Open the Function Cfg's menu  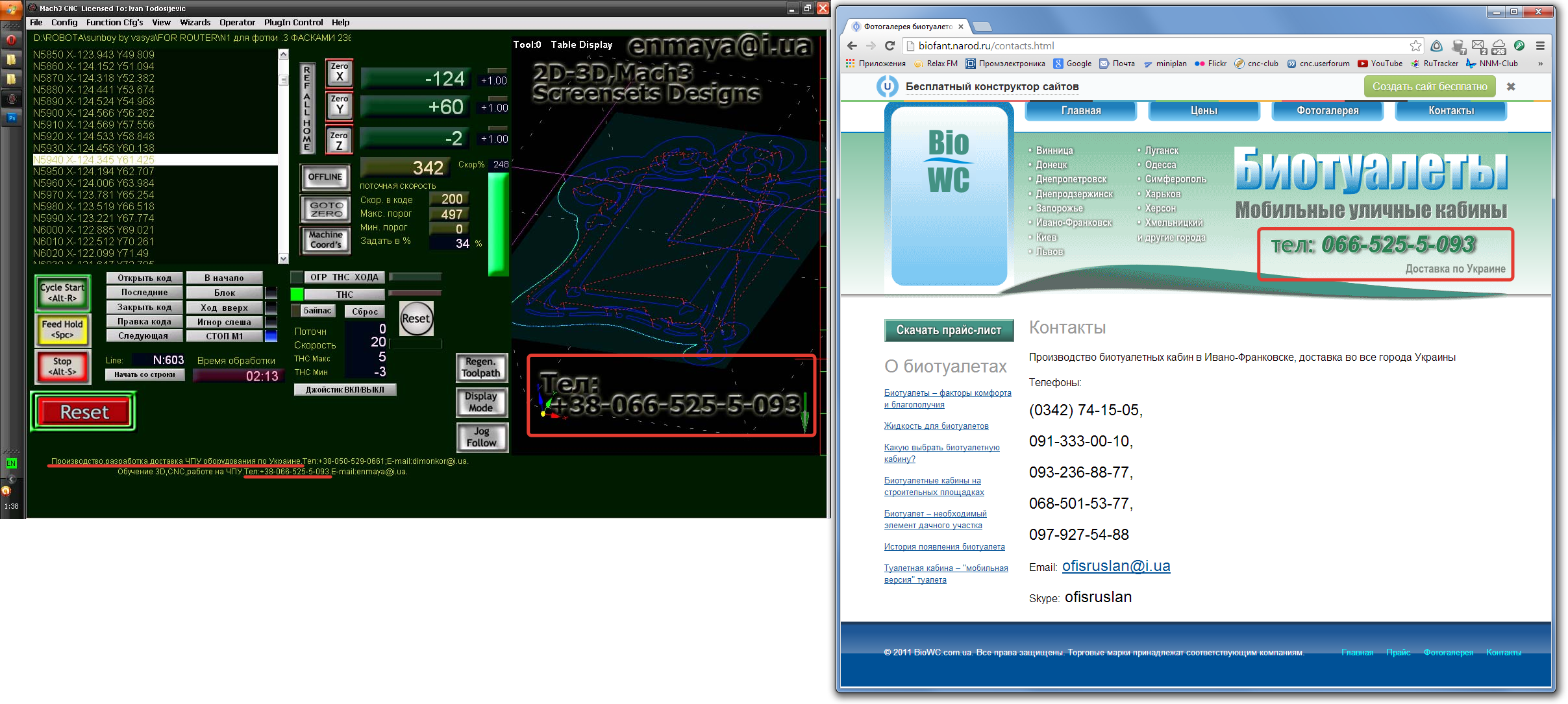tap(114, 22)
